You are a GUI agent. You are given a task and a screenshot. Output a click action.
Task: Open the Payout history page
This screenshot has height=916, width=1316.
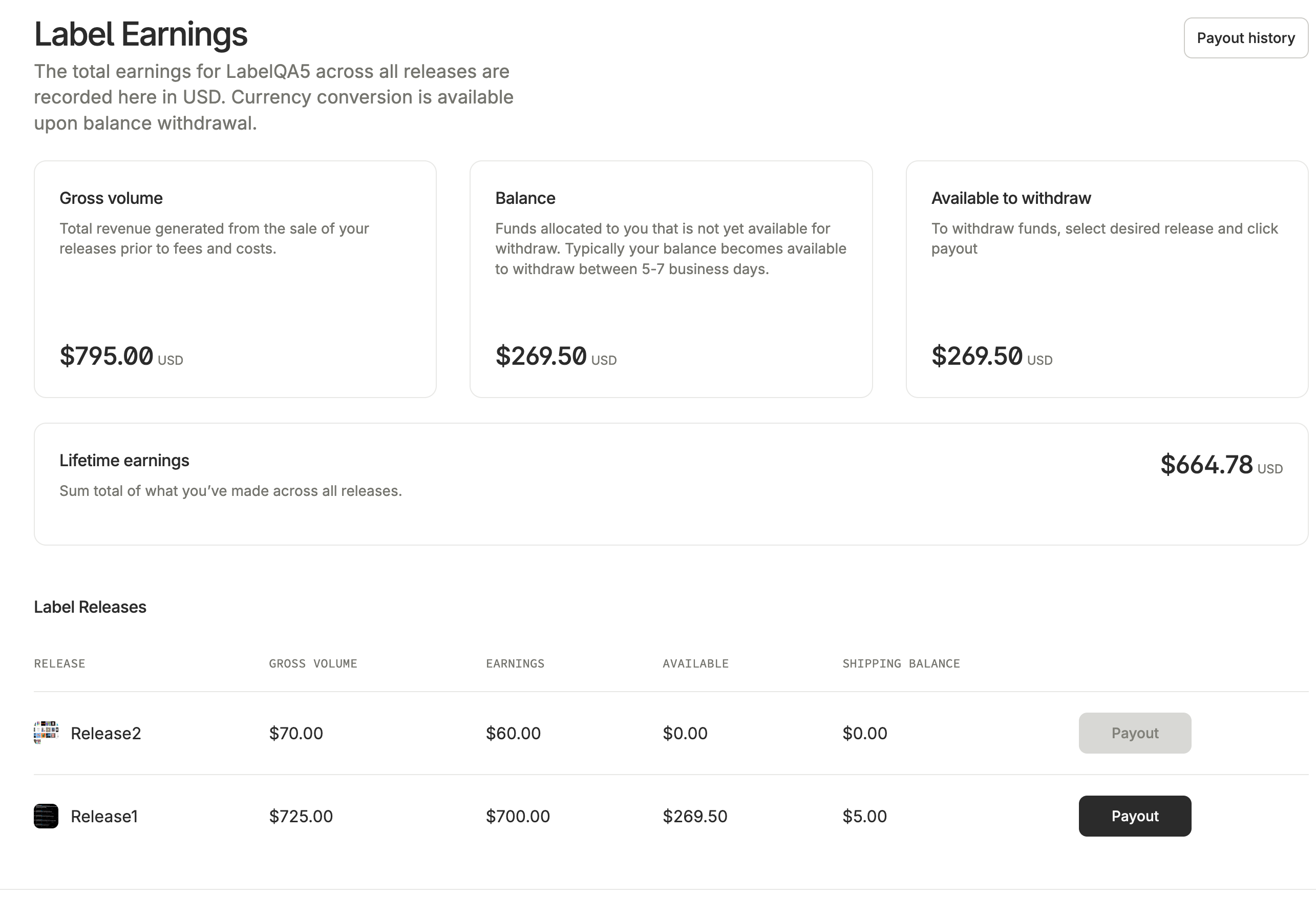coord(1245,38)
